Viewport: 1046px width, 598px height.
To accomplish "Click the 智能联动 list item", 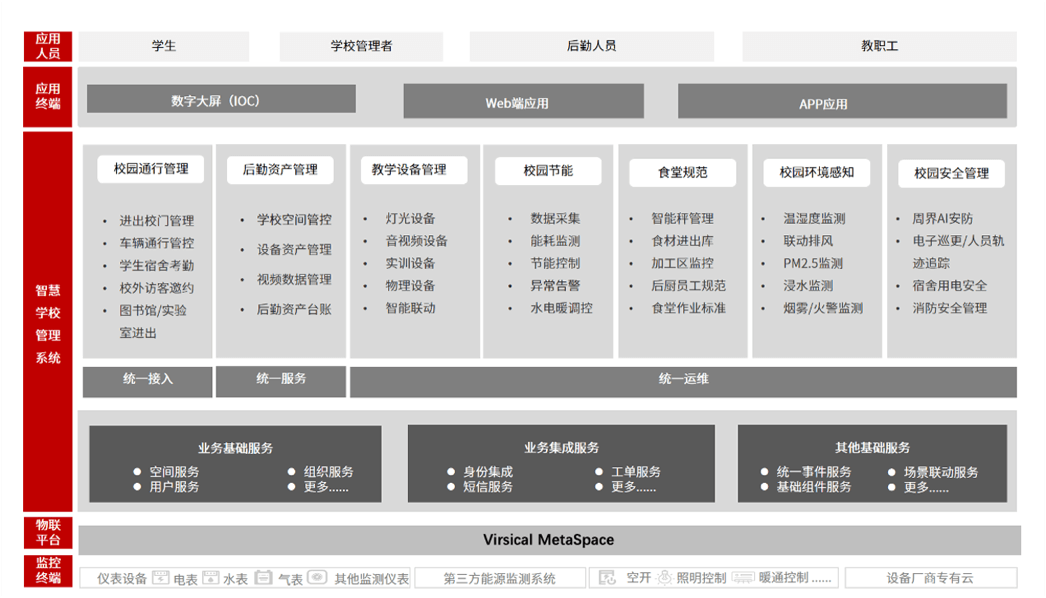I will (410, 308).
